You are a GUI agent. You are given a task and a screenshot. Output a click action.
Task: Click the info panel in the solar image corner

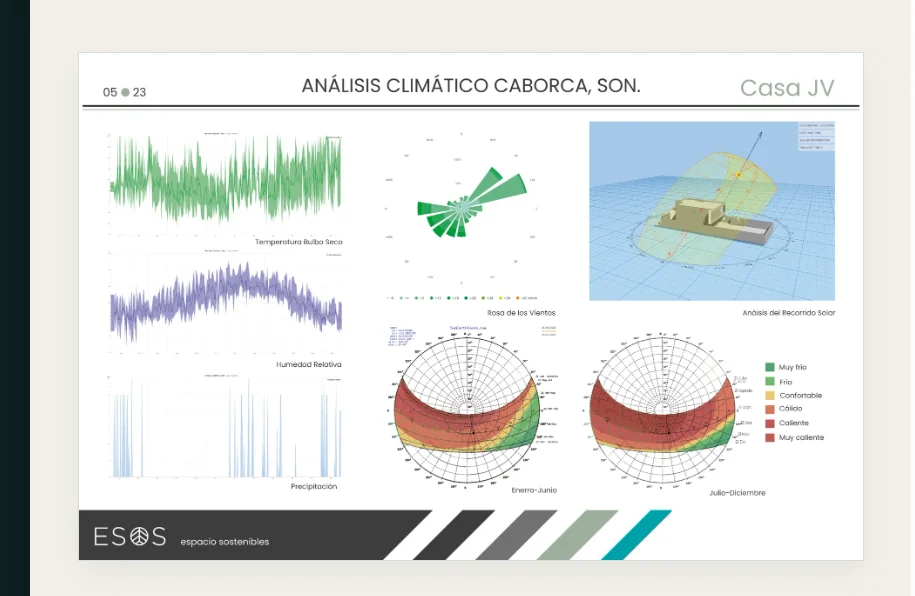pyautogui.click(x=816, y=137)
